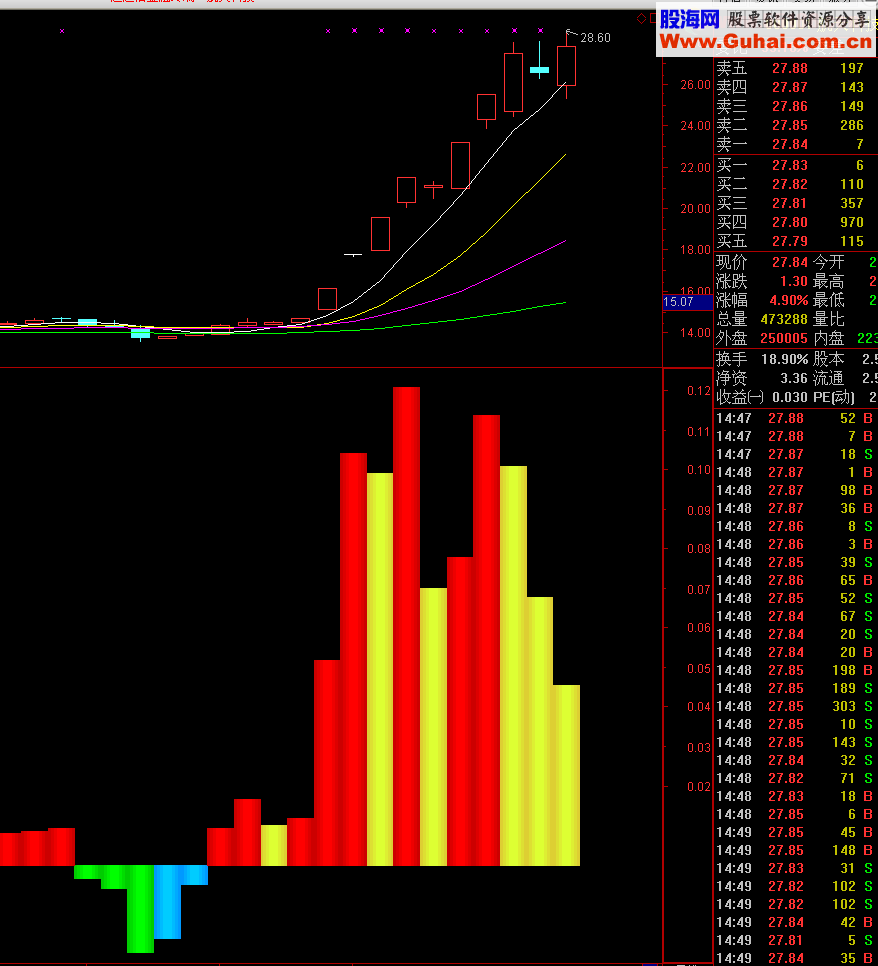Click the 最低 label

pos(829,301)
